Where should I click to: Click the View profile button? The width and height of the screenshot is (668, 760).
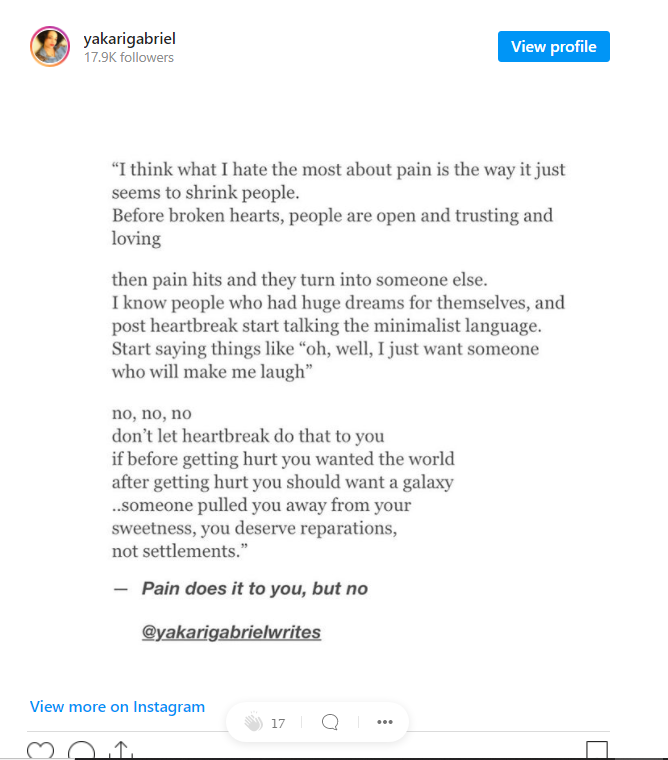(554, 47)
